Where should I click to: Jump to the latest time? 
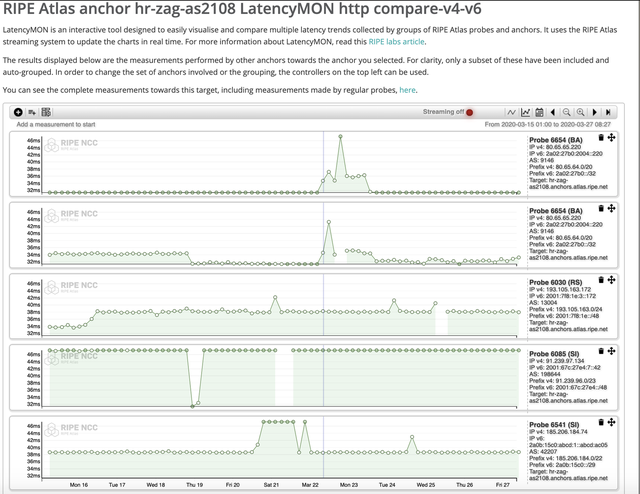[608, 112]
